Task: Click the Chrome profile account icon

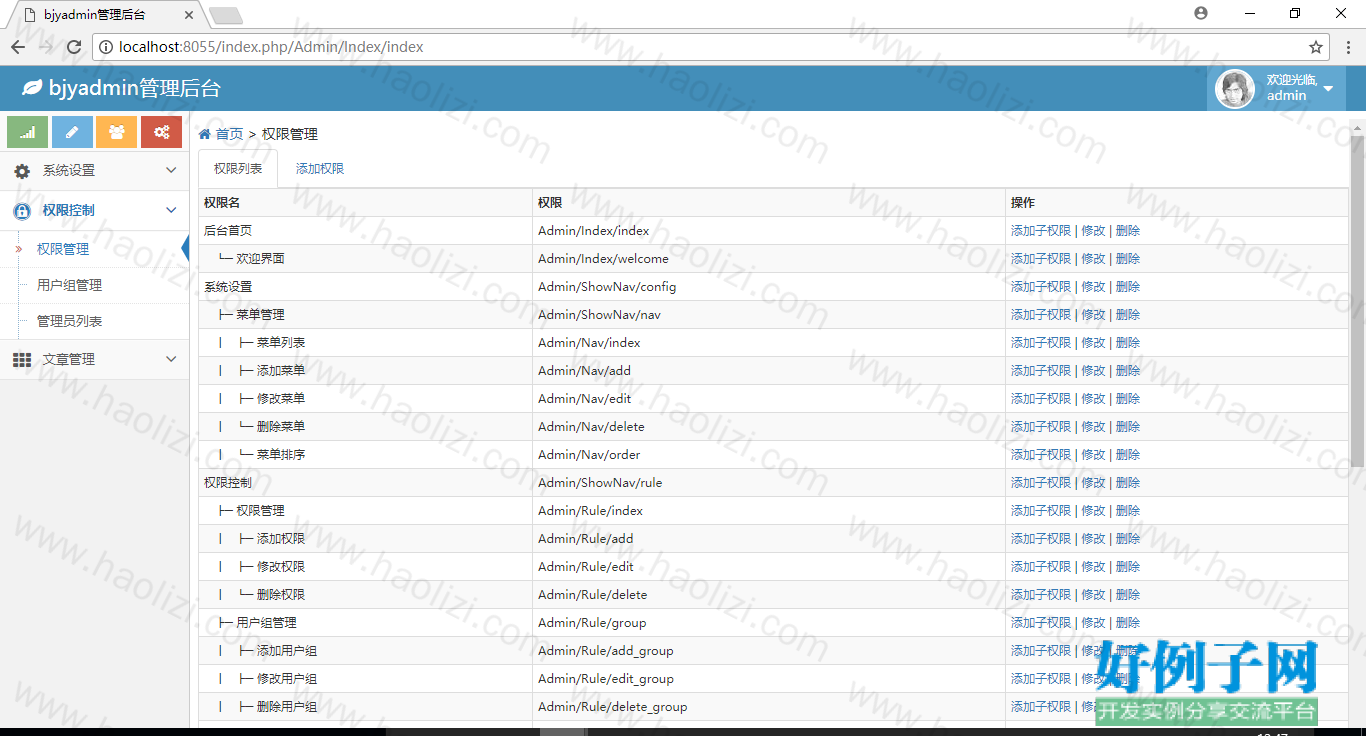Action: tap(1201, 13)
